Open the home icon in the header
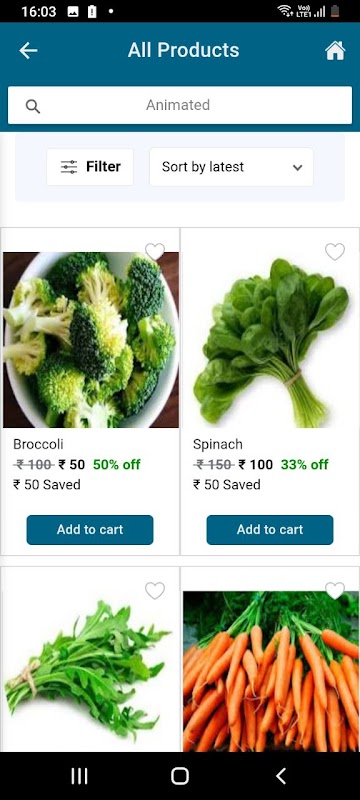This screenshot has height=800, width=360. click(335, 50)
